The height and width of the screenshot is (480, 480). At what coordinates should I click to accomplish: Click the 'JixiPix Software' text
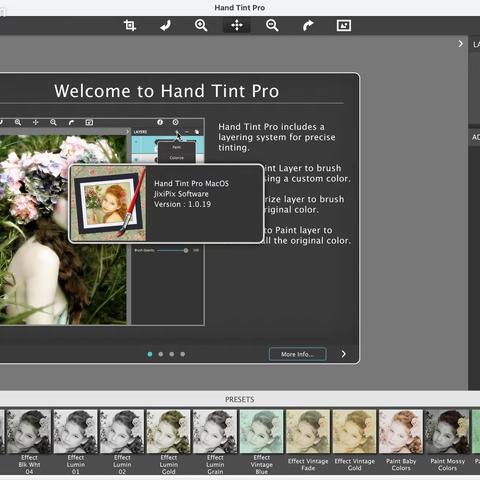(x=181, y=194)
